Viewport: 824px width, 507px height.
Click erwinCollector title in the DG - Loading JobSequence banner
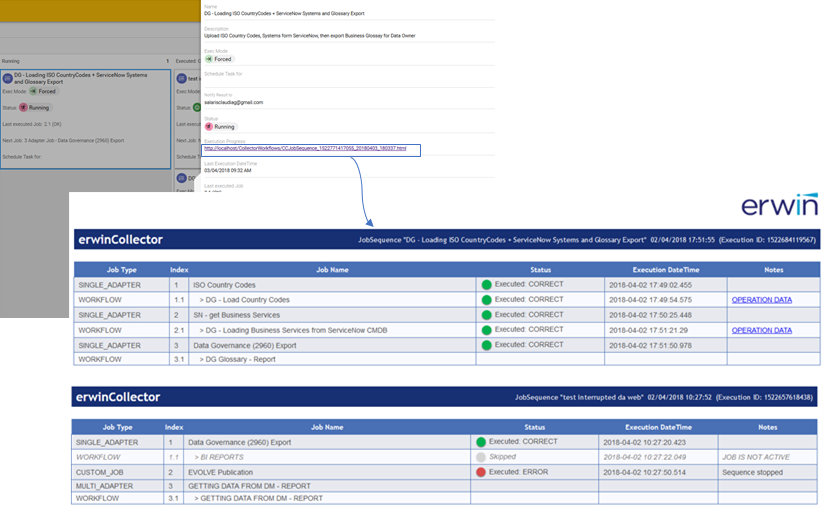pos(120,240)
